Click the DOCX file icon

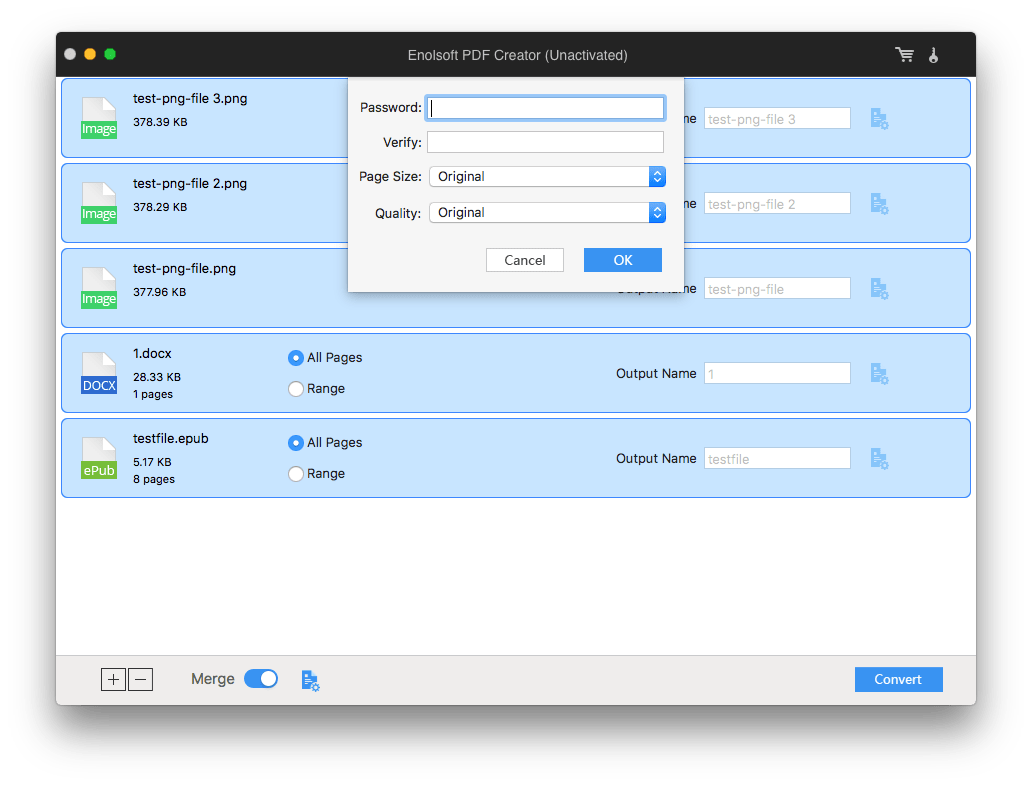99,373
